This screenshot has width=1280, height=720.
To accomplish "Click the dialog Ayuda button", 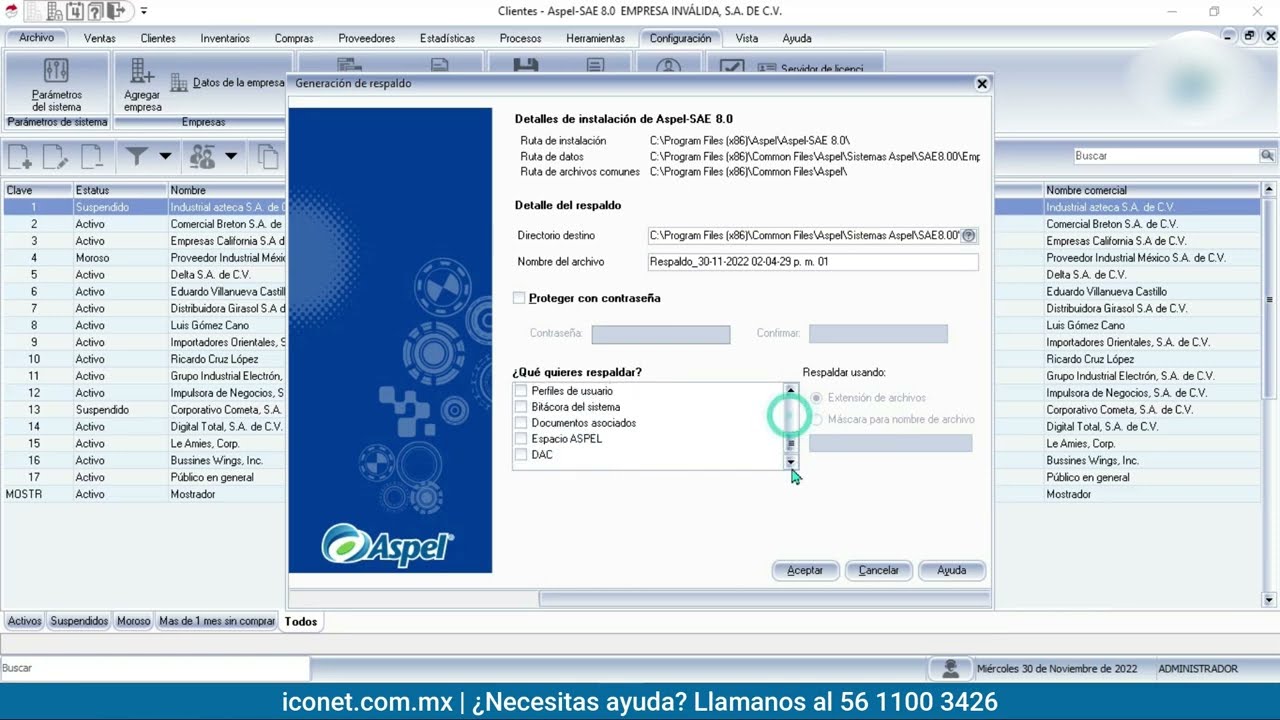I will point(951,570).
